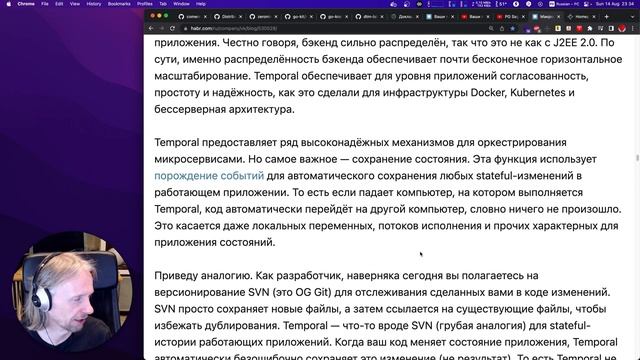The image size is (640, 360).
Task: Click the forward navigation arrow
Action: 162,28
